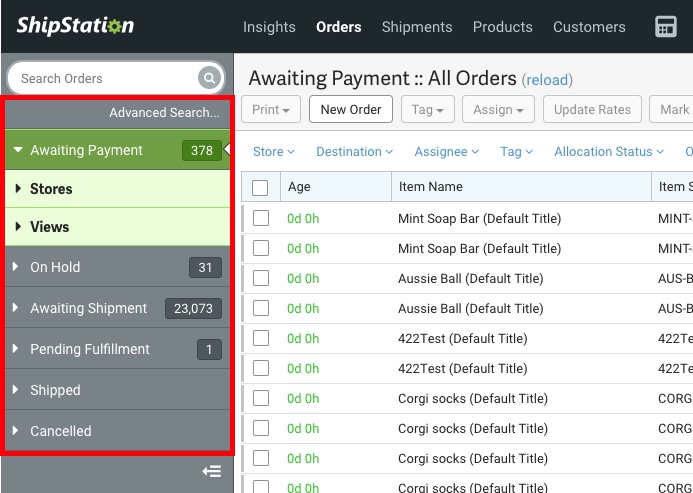Expand the Views group

(18, 226)
